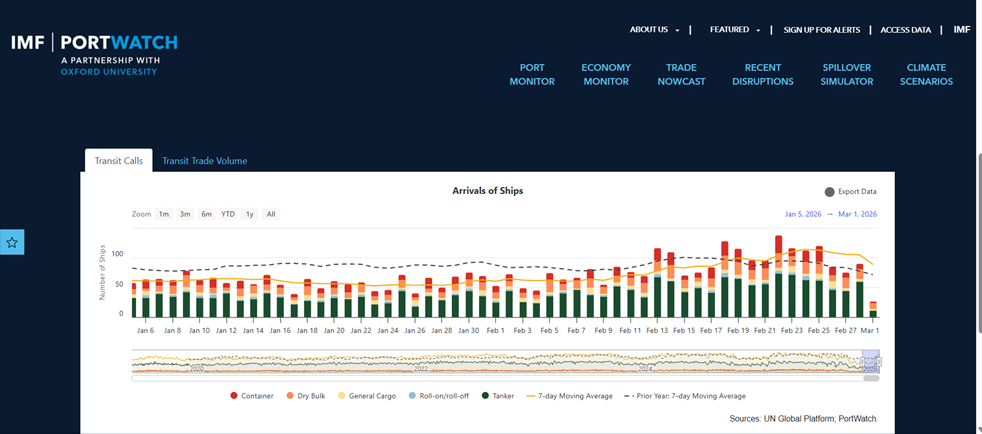982x434 pixels.
Task: Click the star bookmark icon on left edge
Action: tap(12, 242)
